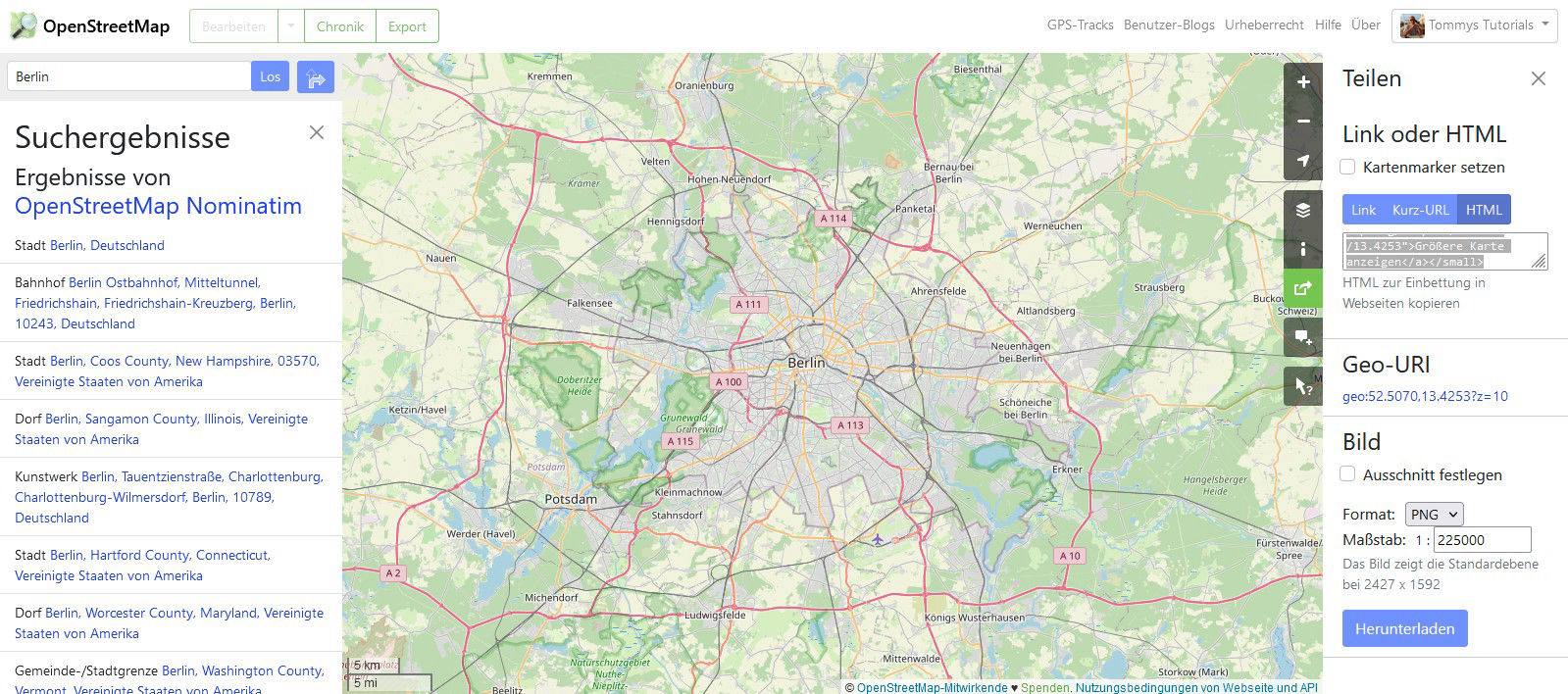Click the geo:52.5070,13.4253 Geo-URI link
Screen dimensions: 1568x694
click(x=1425, y=396)
